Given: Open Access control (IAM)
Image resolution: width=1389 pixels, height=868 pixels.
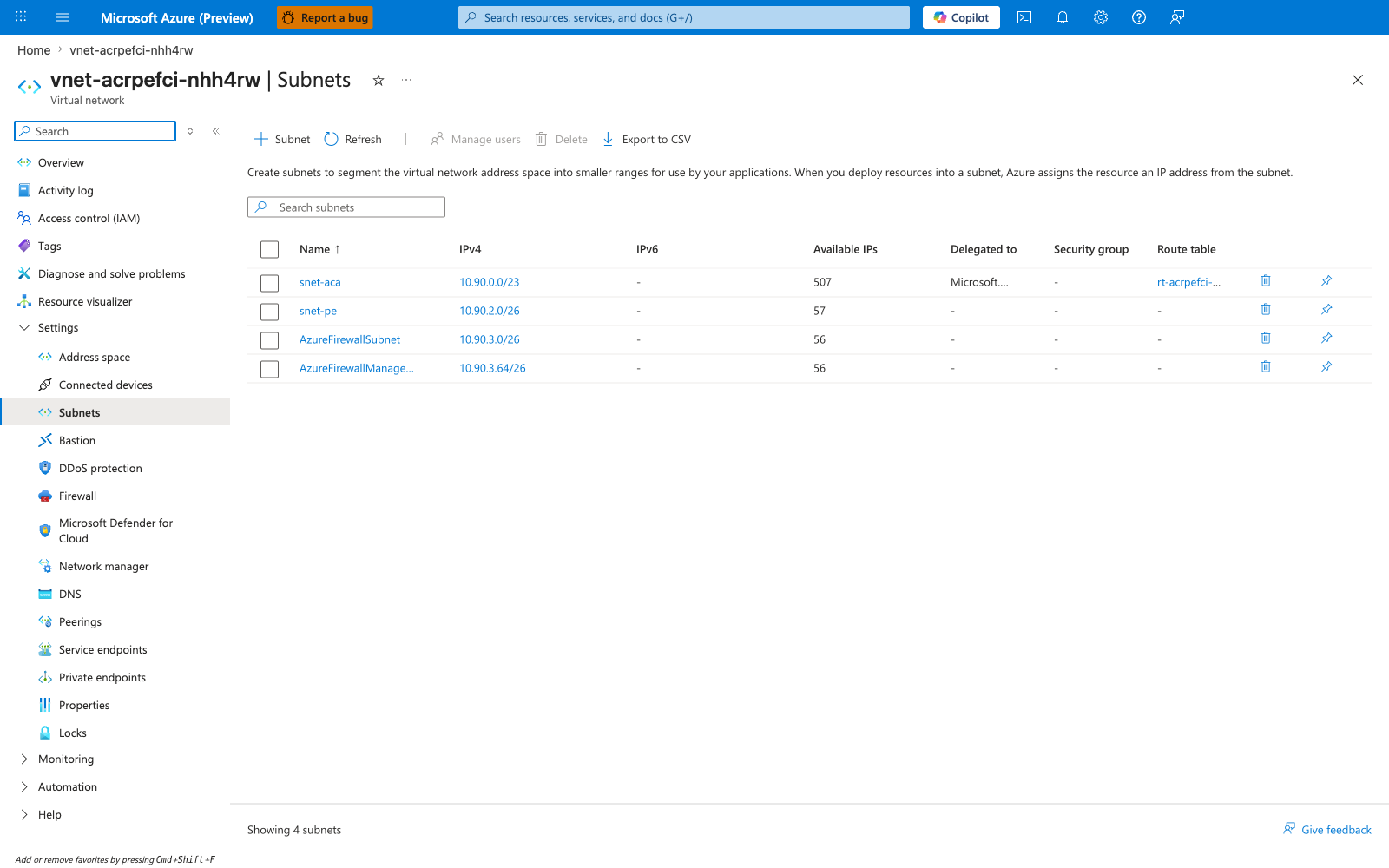Looking at the screenshot, I should click(89, 218).
